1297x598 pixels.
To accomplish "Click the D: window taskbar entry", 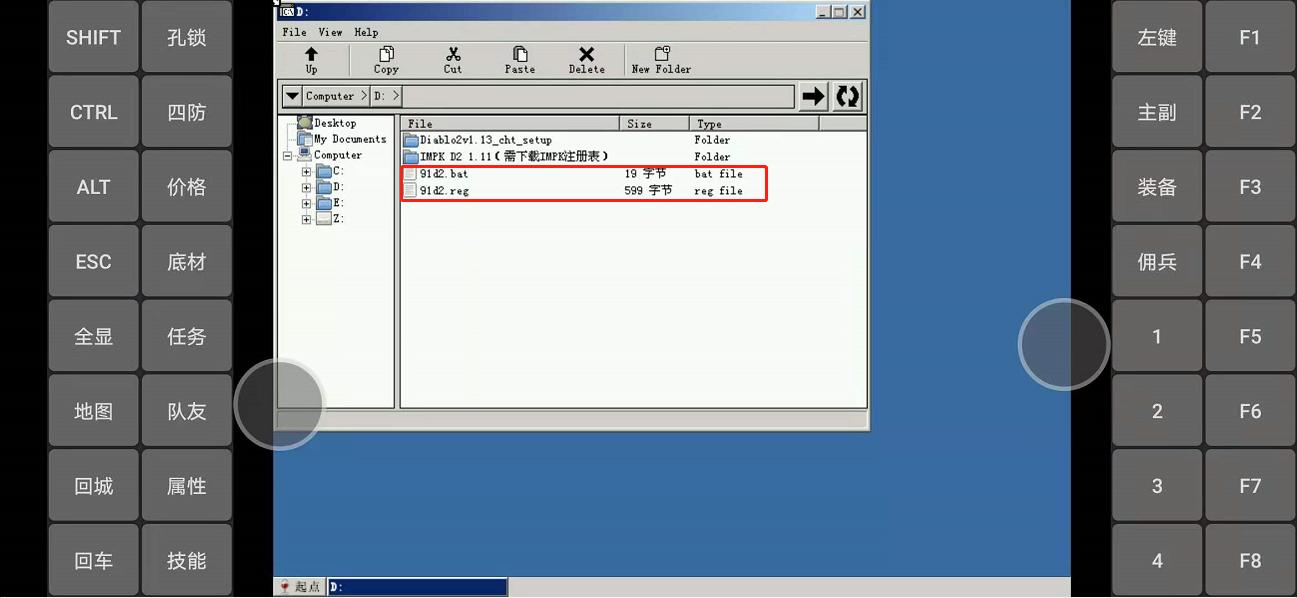I will [417, 587].
